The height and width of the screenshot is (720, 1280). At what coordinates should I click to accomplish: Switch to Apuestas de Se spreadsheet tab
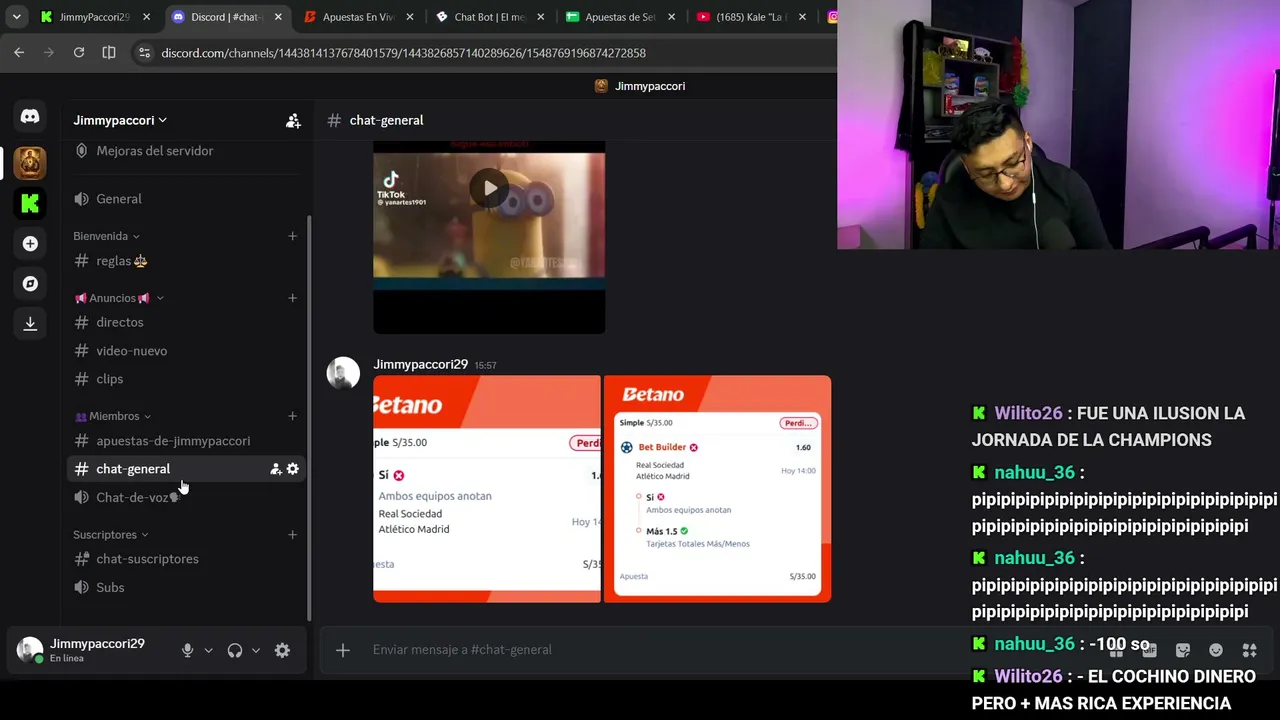620,17
